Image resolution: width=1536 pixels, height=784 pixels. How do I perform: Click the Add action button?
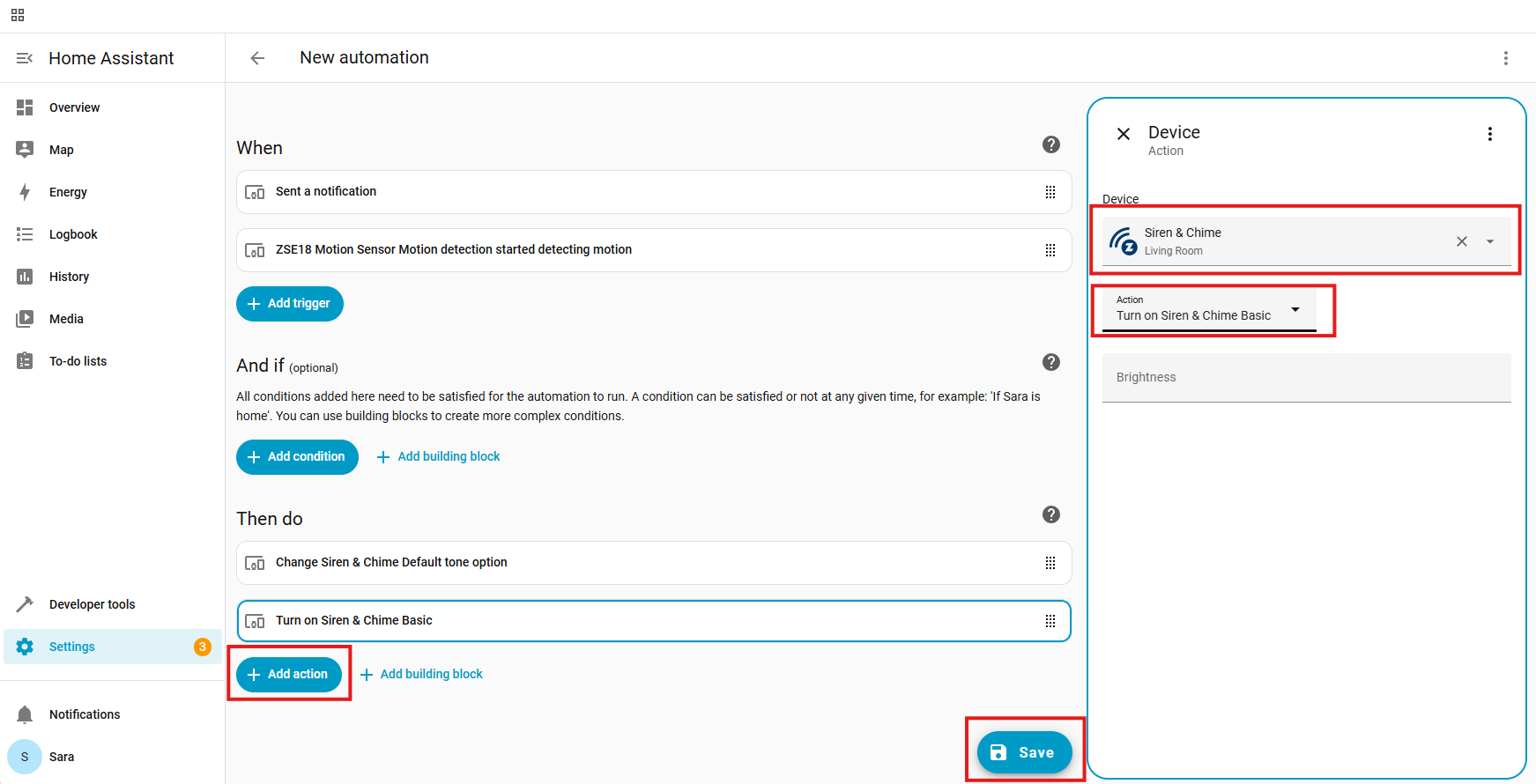pyautogui.click(x=289, y=675)
